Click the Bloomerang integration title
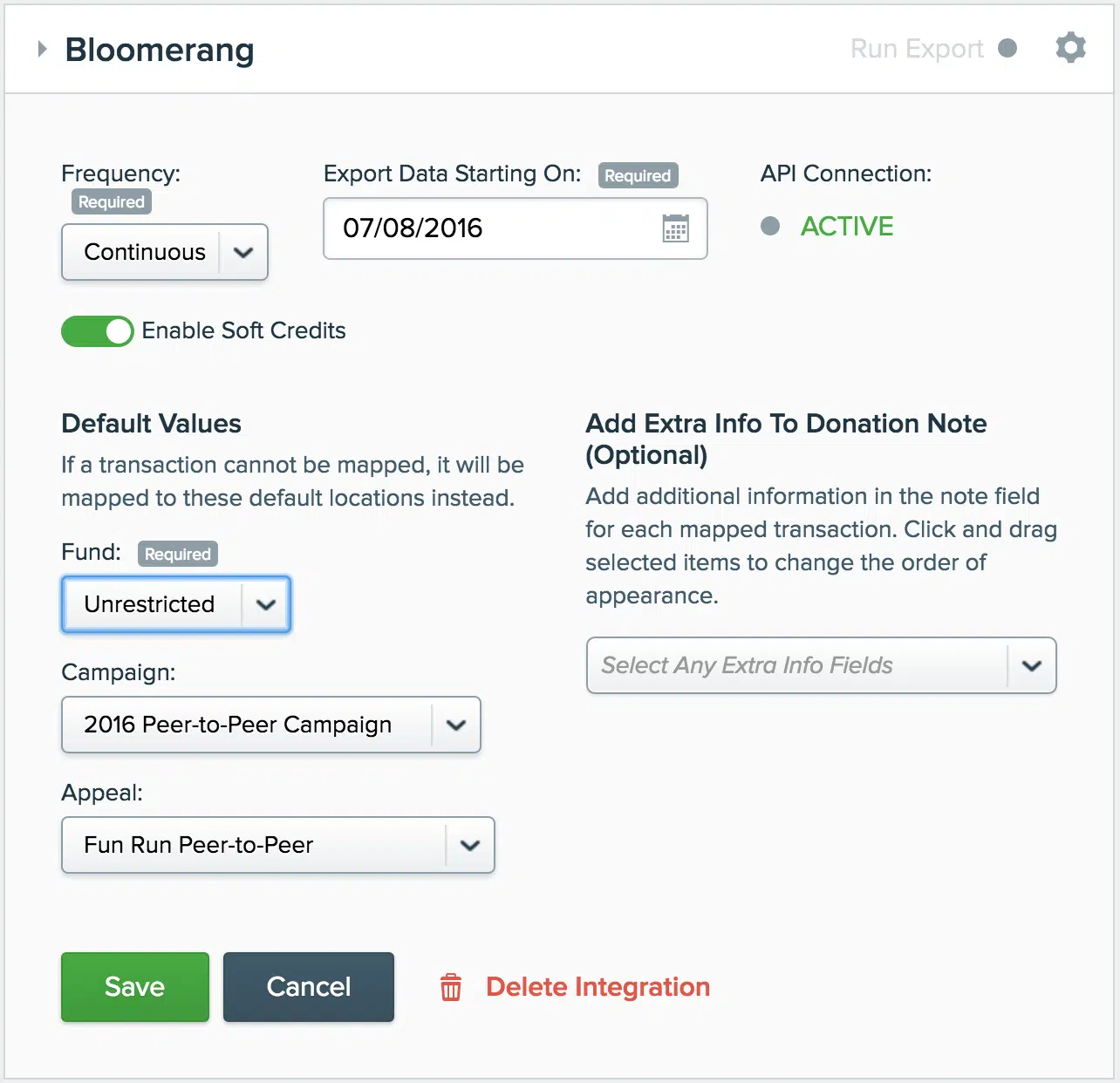The width and height of the screenshot is (1120, 1083). click(x=160, y=50)
